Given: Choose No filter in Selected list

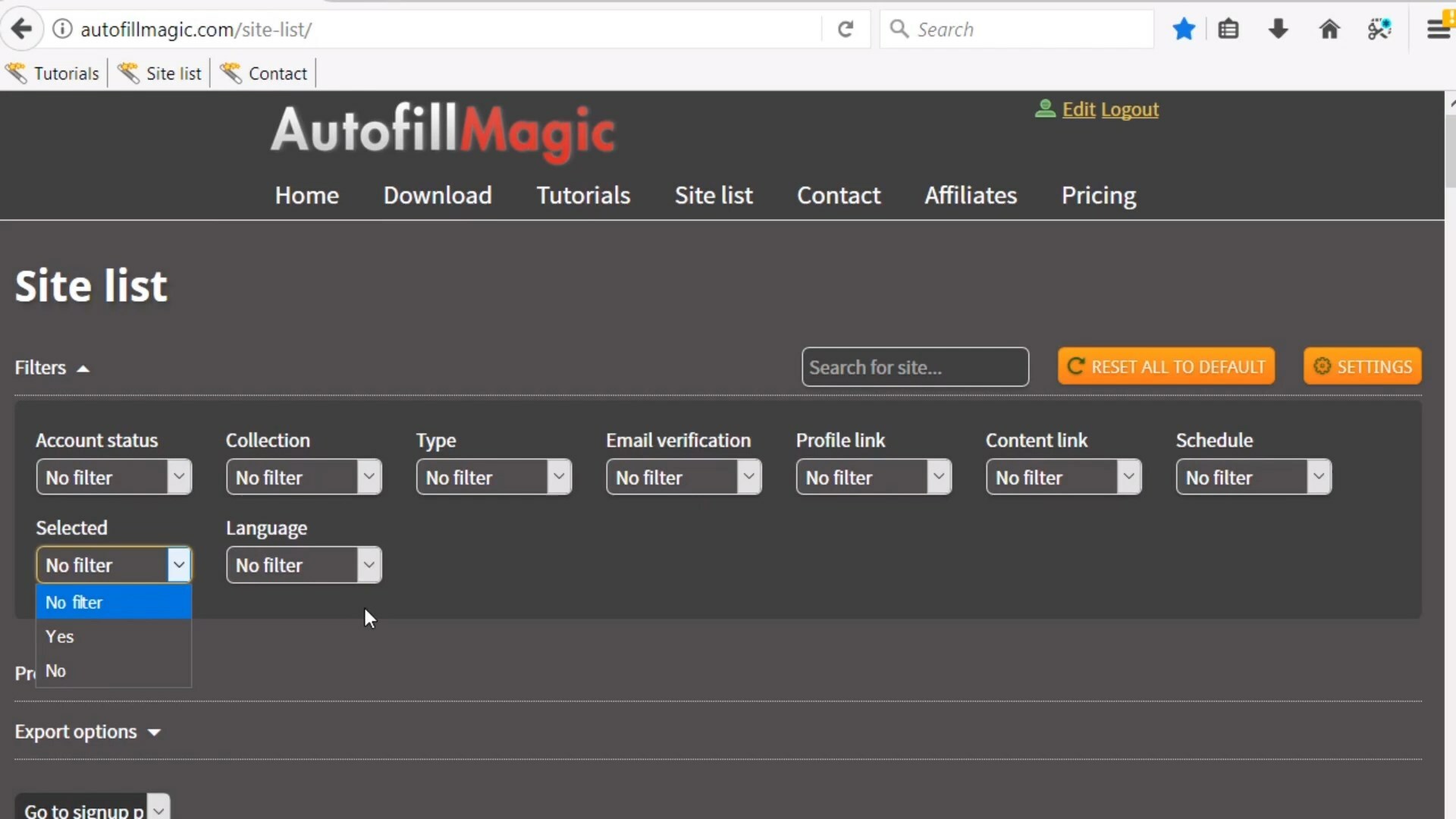Looking at the screenshot, I should [114, 602].
